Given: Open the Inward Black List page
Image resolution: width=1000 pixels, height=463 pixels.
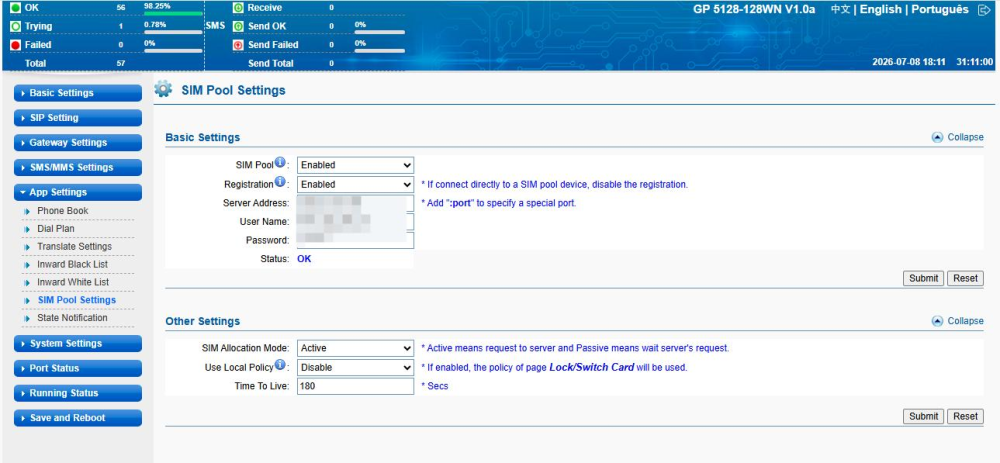Looking at the screenshot, I should tap(72, 264).
